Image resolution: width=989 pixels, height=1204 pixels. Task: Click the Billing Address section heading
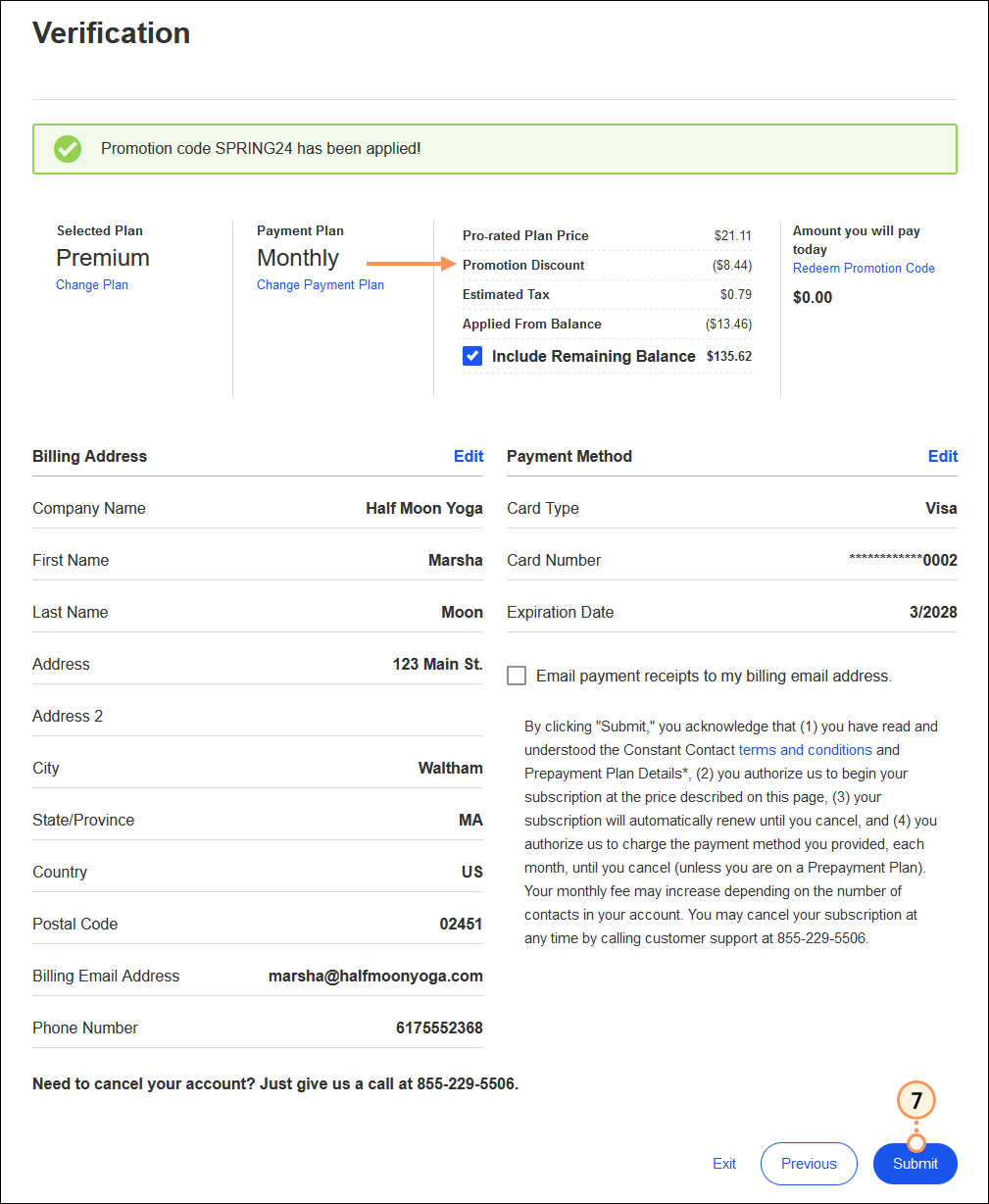(x=89, y=456)
